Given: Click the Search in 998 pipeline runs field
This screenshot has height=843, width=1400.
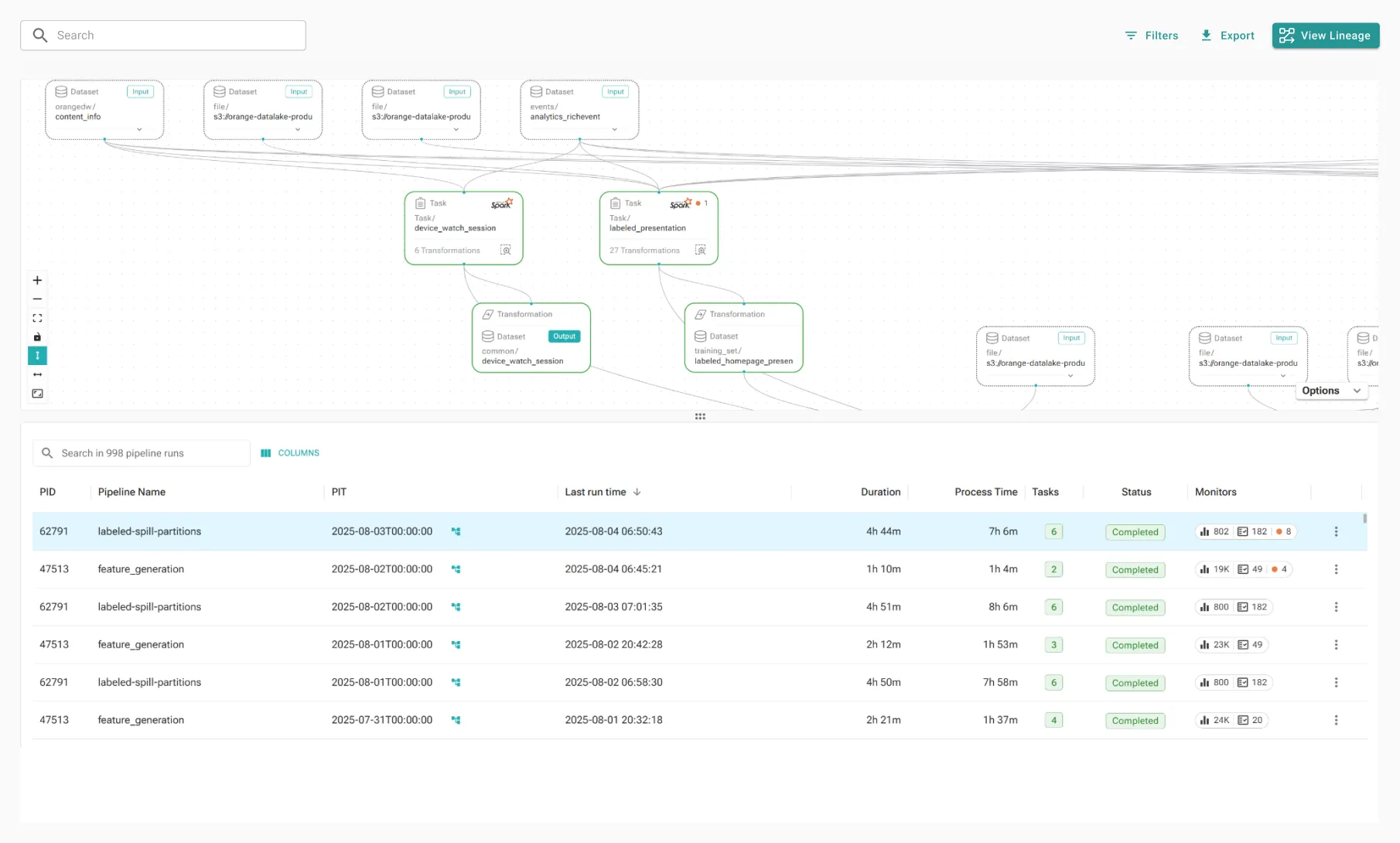Looking at the screenshot, I should click(142, 453).
